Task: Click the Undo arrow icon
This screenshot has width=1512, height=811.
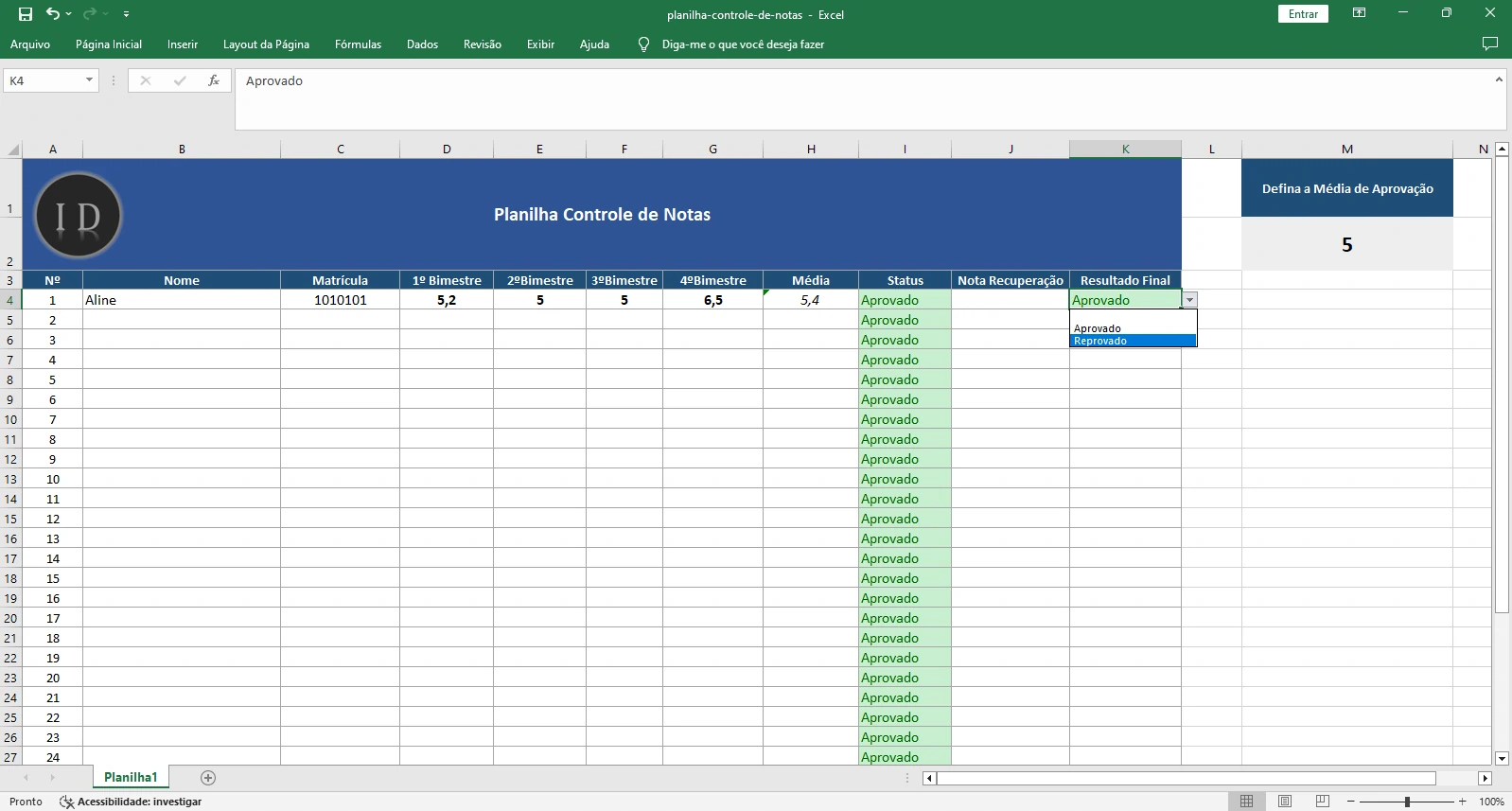Action: tap(53, 14)
